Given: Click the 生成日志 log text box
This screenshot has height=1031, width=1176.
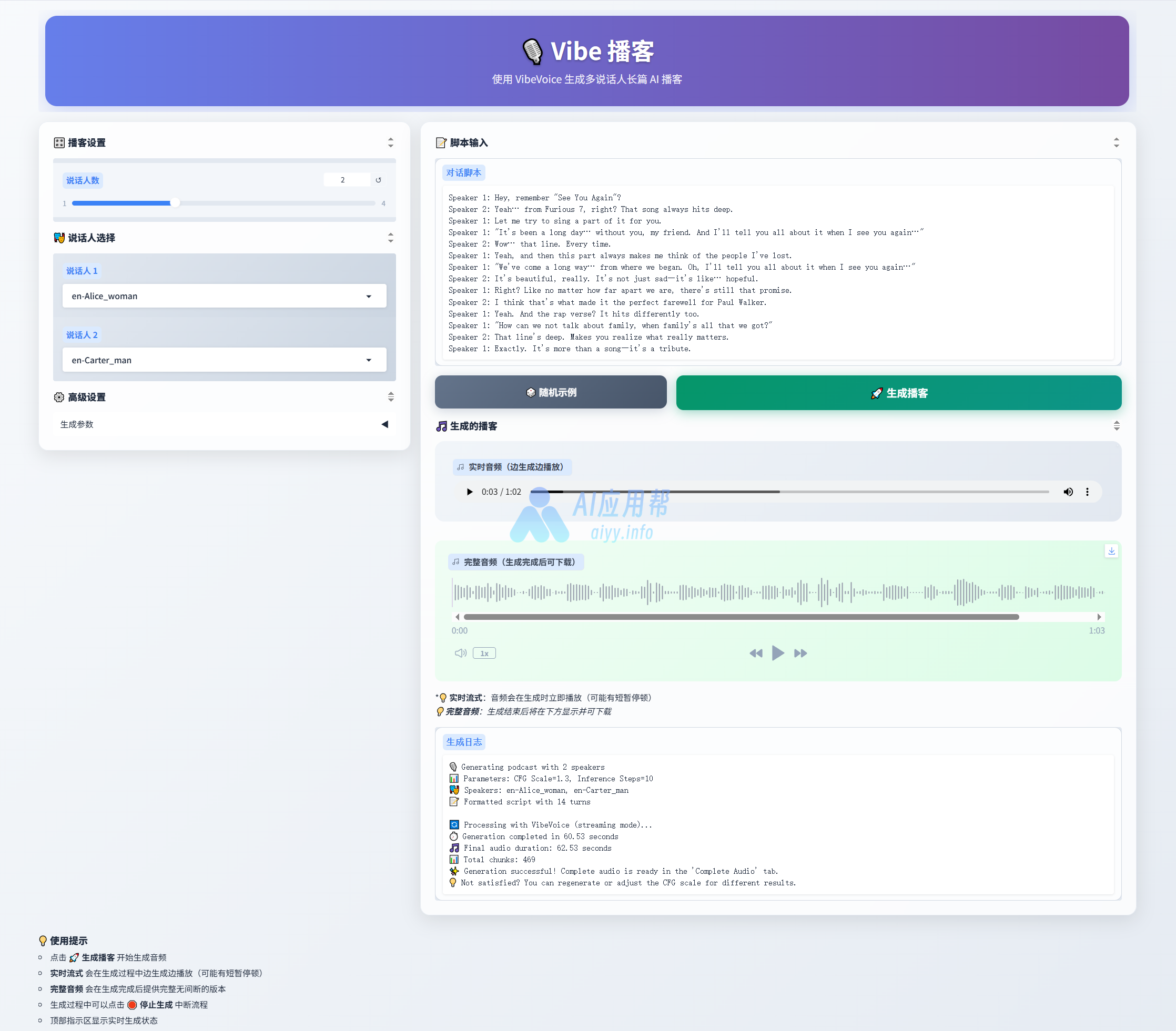Looking at the screenshot, I should point(777,824).
